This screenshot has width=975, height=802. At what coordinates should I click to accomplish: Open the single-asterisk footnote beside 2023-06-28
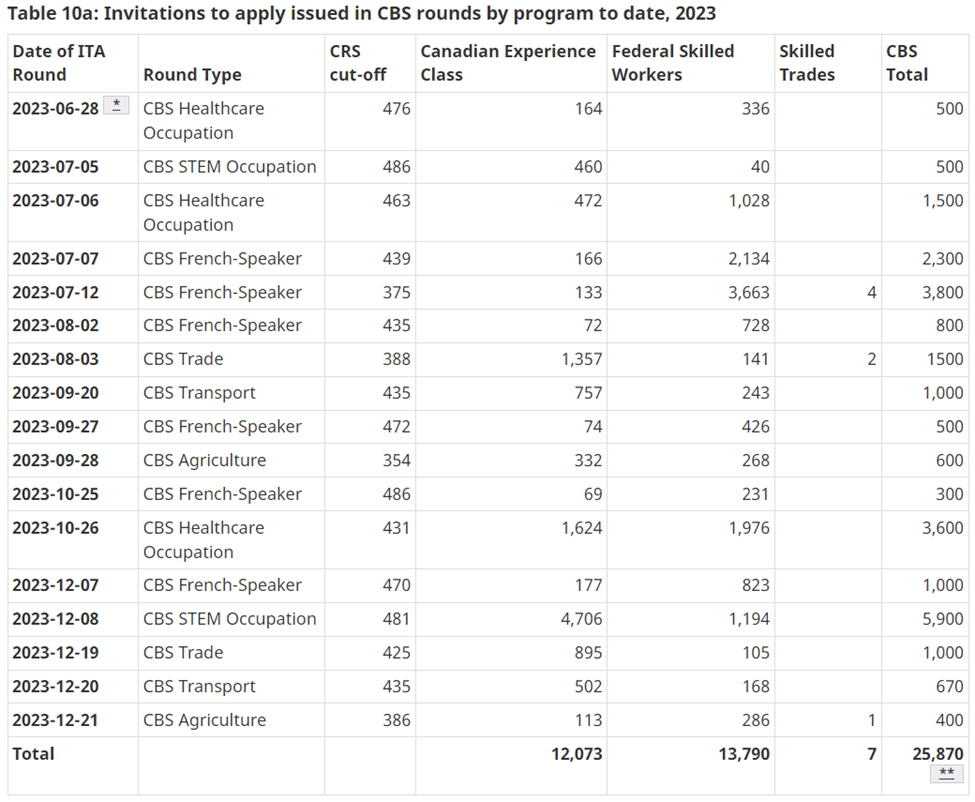click(116, 105)
